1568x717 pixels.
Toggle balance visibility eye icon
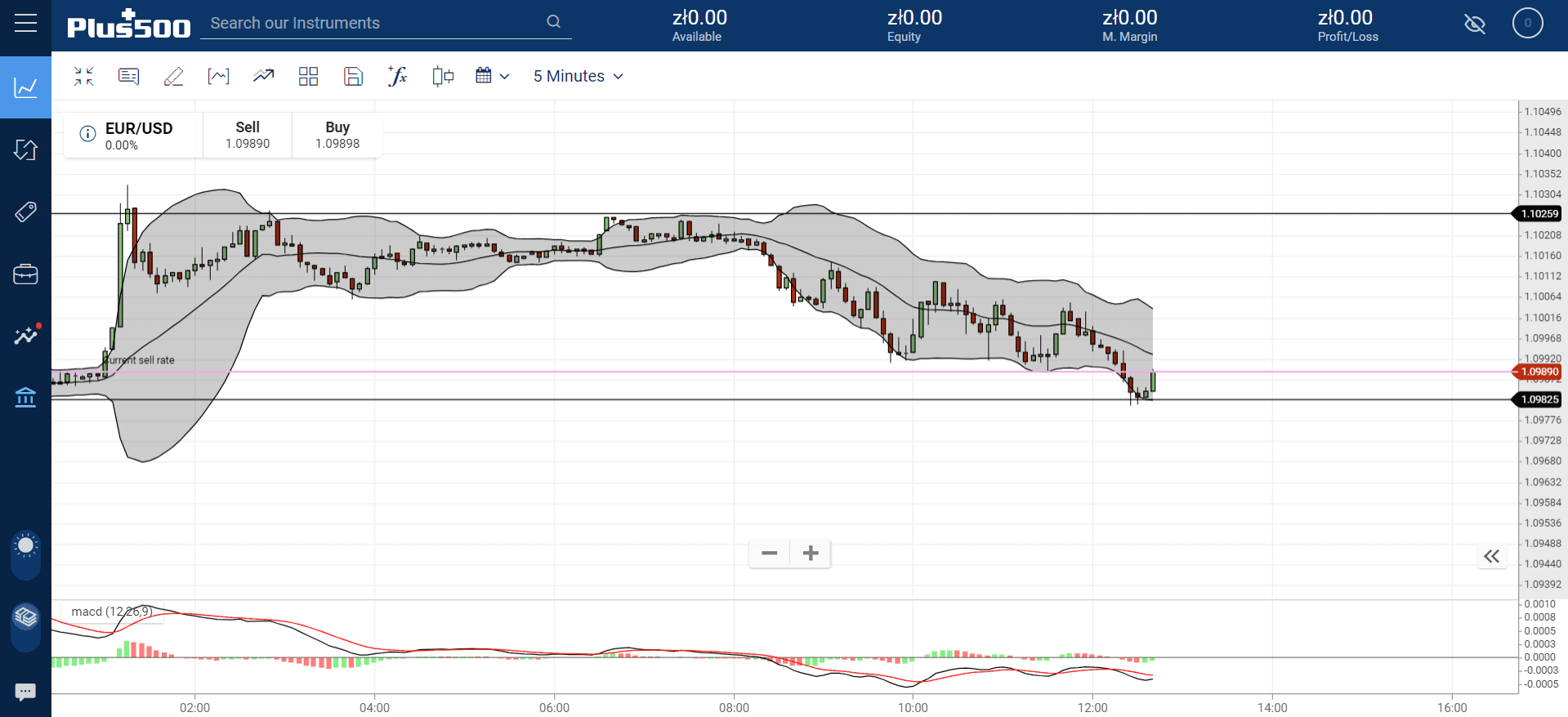click(1475, 24)
